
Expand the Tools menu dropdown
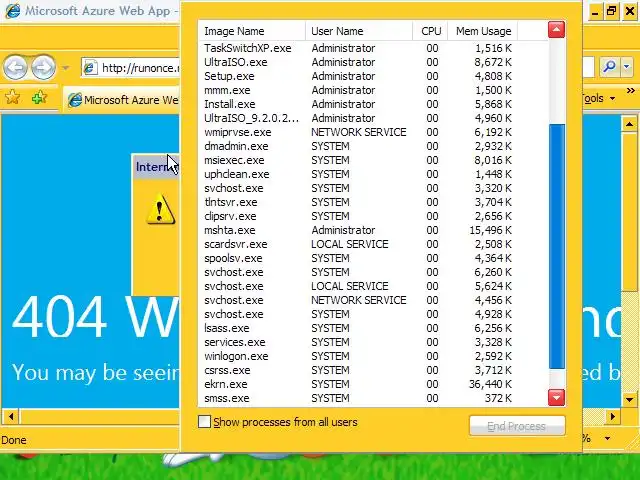612,99
